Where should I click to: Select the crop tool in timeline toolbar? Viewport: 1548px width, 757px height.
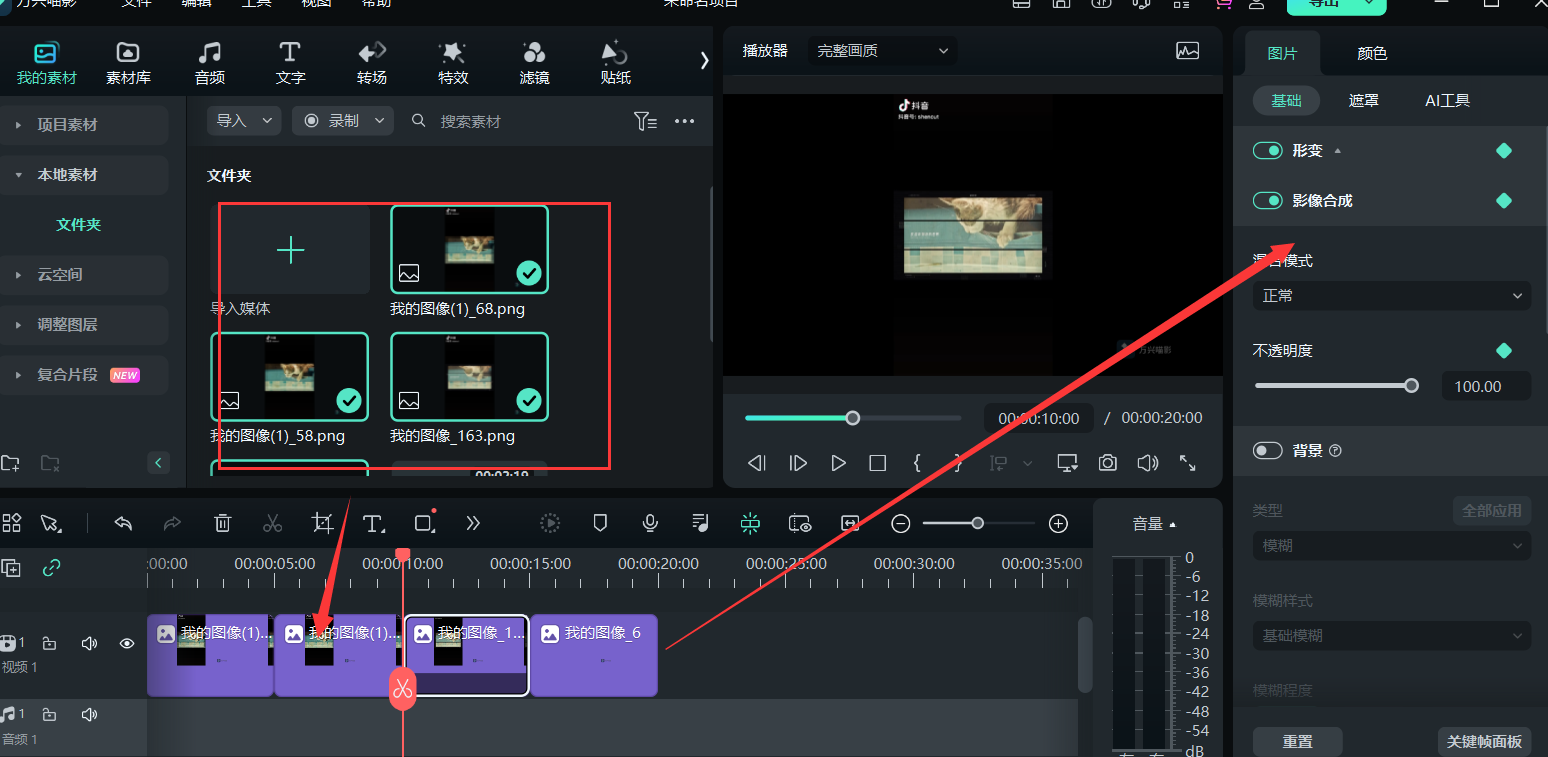click(x=322, y=523)
